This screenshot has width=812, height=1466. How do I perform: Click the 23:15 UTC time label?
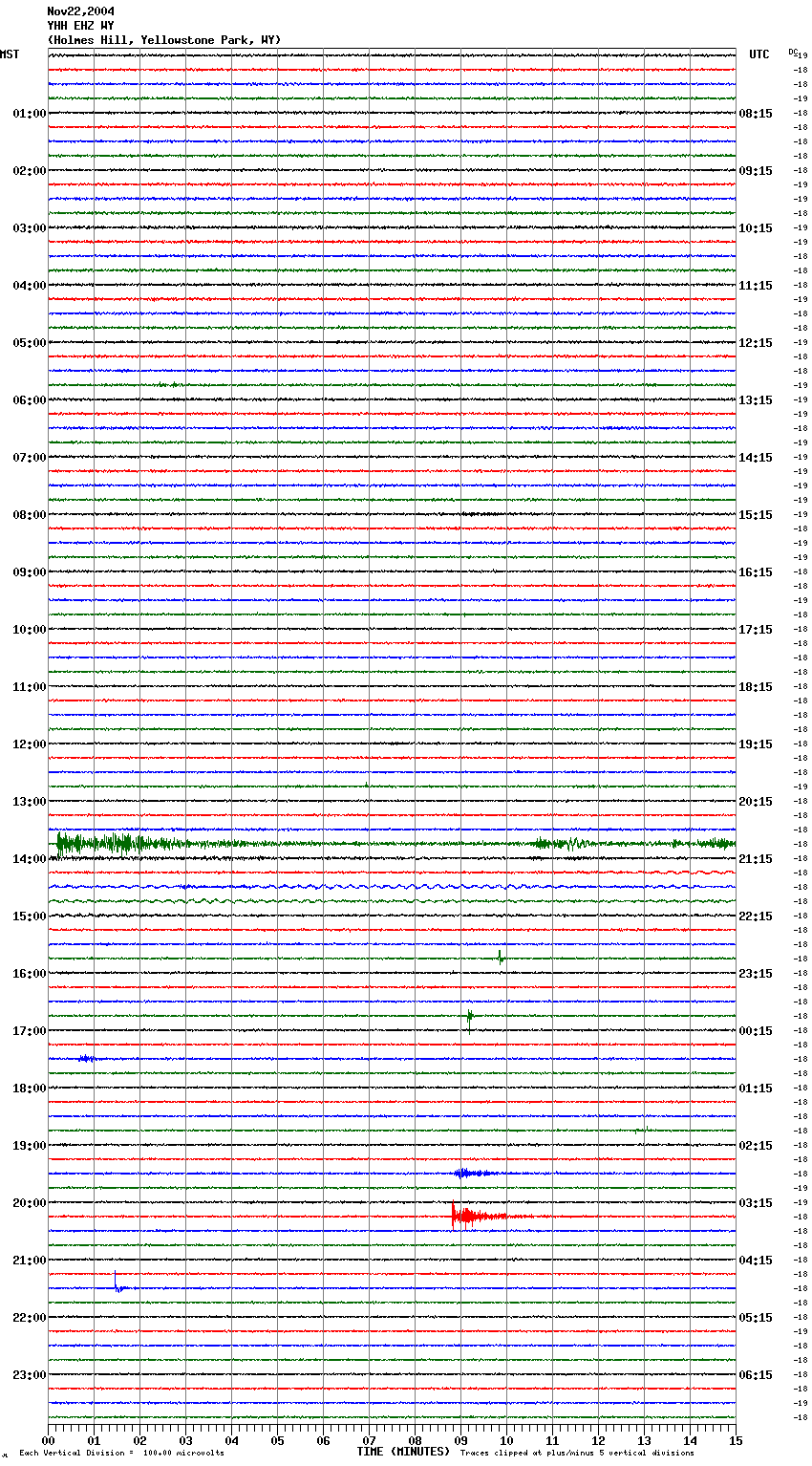[x=756, y=974]
